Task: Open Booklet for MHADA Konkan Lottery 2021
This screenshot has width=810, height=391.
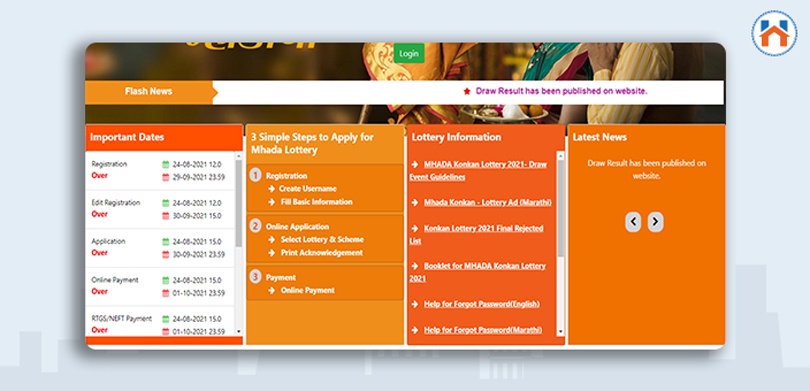Action: click(478, 272)
